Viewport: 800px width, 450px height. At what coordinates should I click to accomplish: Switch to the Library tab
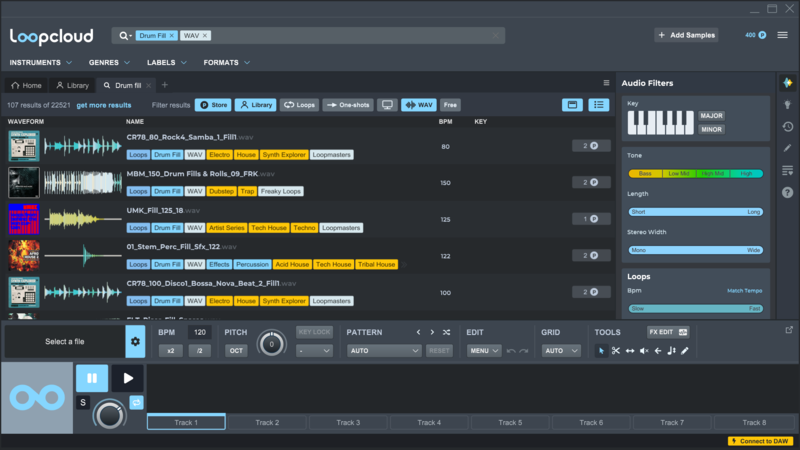(x=72, y=85)
